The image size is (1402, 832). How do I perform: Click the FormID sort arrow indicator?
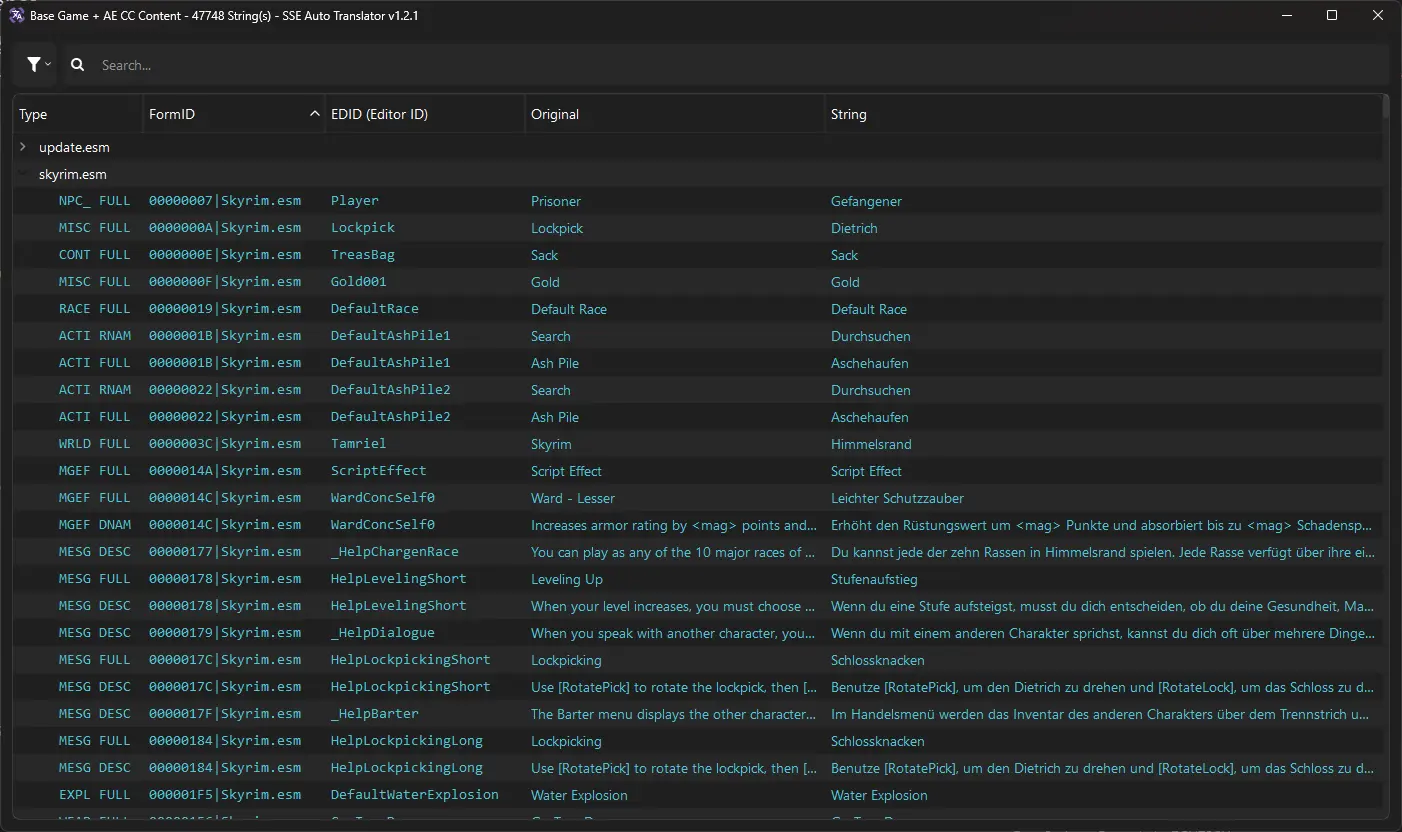315,115
